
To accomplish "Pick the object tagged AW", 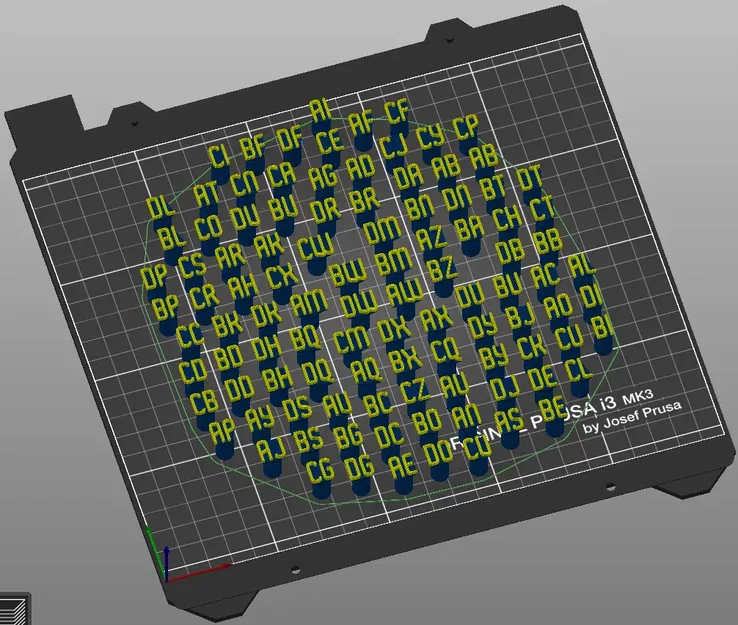I will point(404,293).
